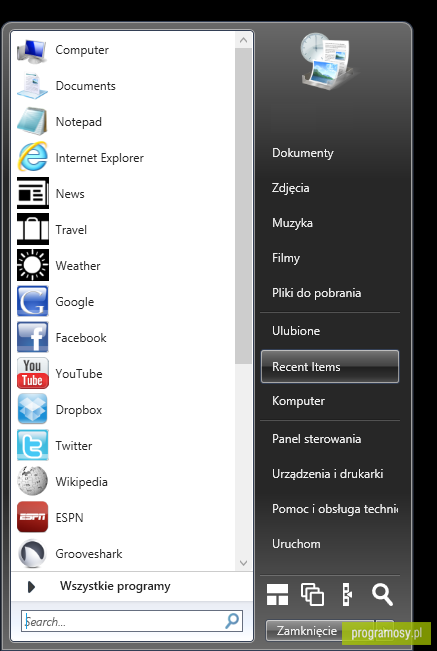Click the tiles layout icon above Zamknięcie
The height and width of the screenshot is (651, 437).
(x=277, y=595)
